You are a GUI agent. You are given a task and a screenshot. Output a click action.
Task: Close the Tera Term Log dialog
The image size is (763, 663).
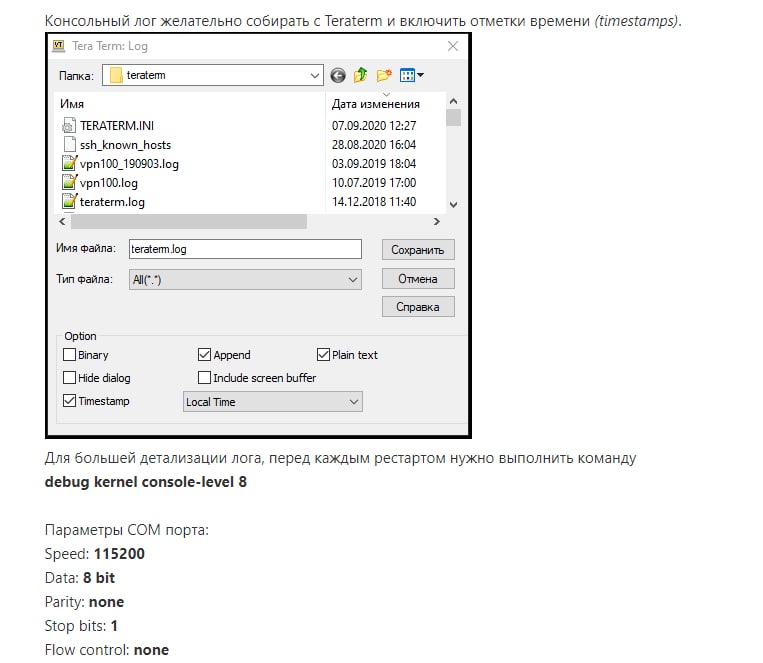[x=453, y=46]
